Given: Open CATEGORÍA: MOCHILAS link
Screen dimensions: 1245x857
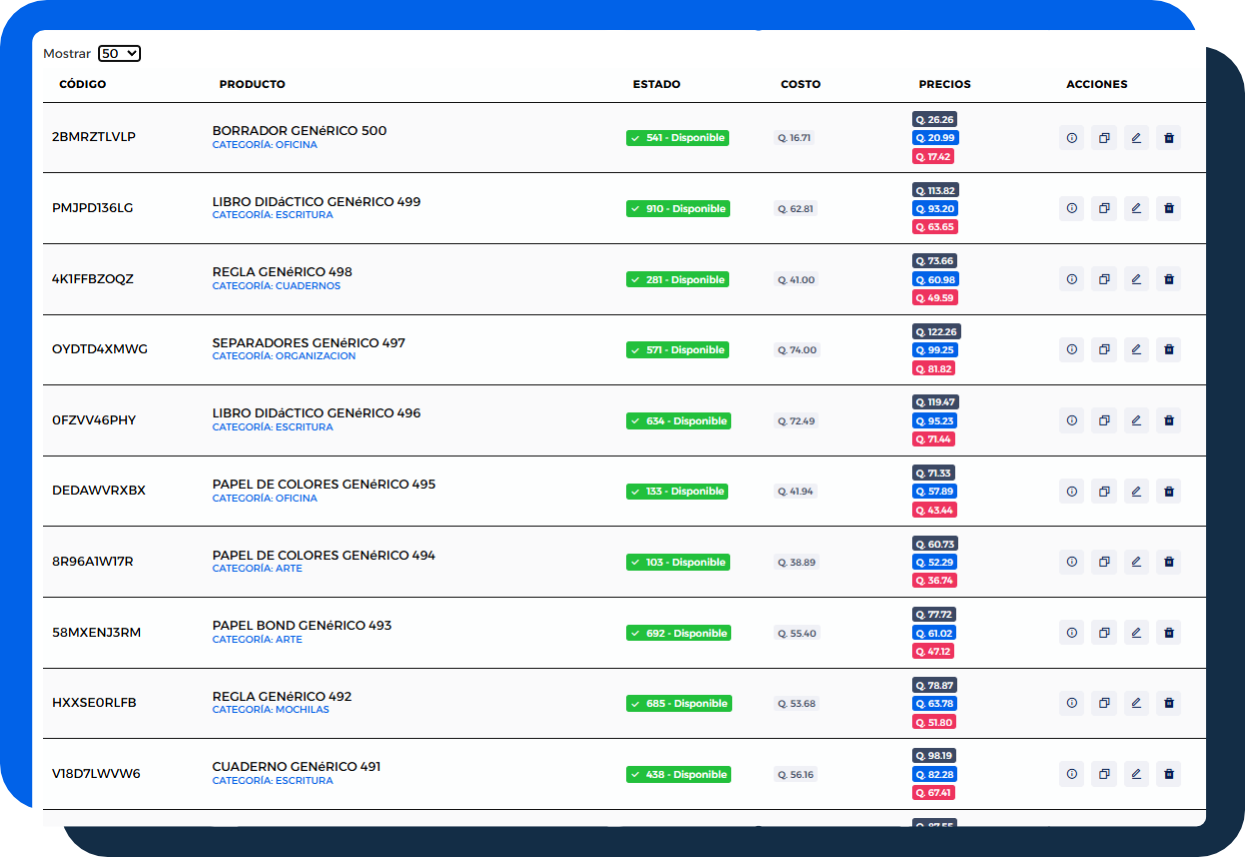Looking at the screenshot, I should point(270,710).
